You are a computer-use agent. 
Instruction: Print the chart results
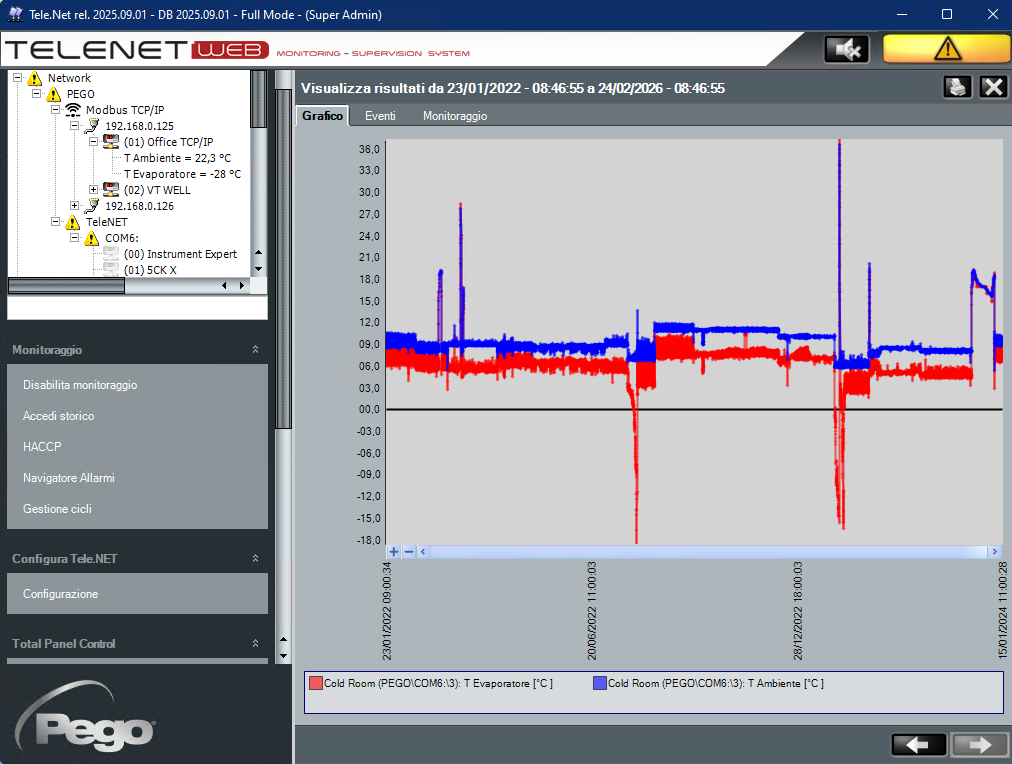click(x=957, y=87)
